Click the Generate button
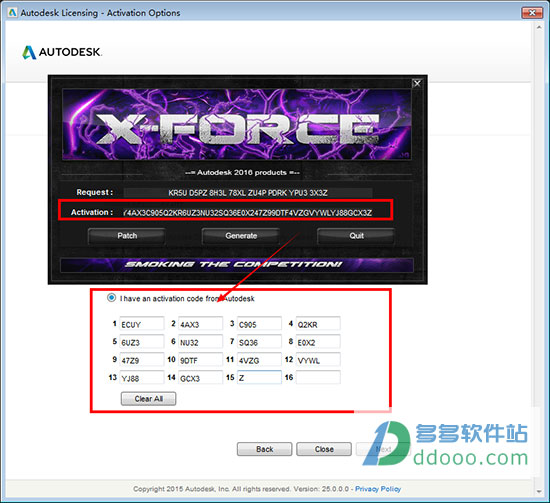The image size is (550, 503). click(x=241, y=236)
